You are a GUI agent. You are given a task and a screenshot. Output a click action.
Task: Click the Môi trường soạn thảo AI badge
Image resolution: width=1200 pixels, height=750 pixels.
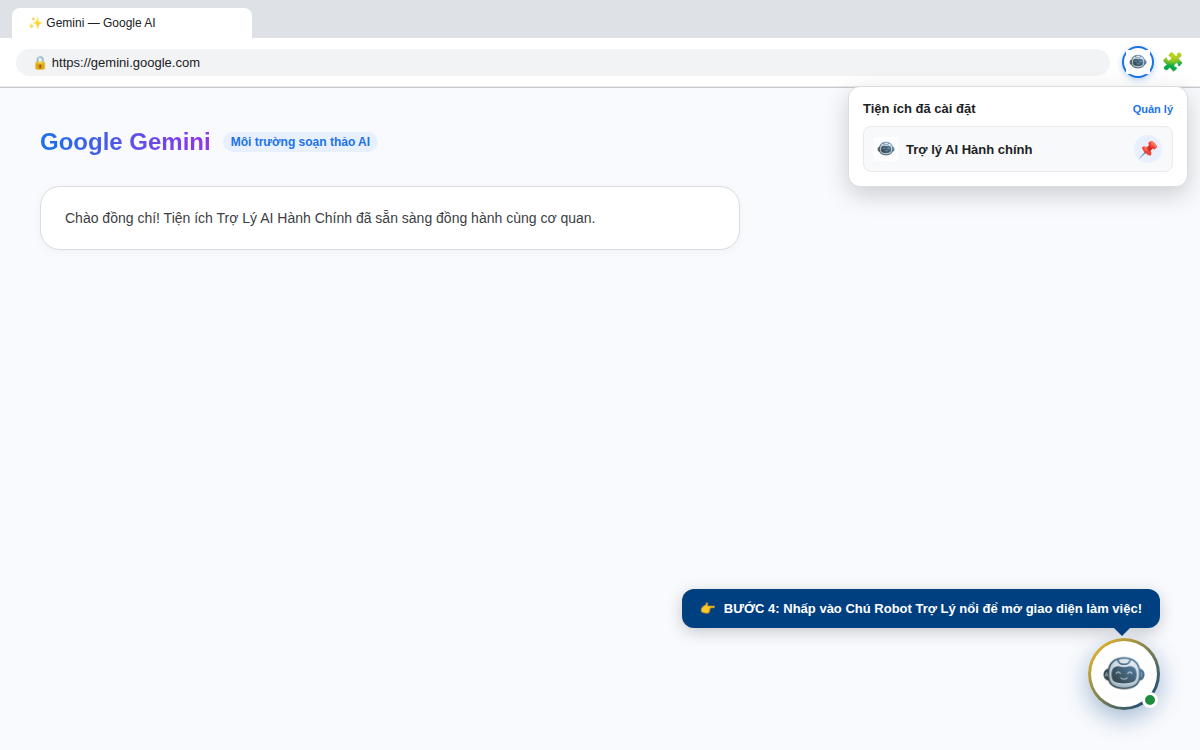(300, 142)
